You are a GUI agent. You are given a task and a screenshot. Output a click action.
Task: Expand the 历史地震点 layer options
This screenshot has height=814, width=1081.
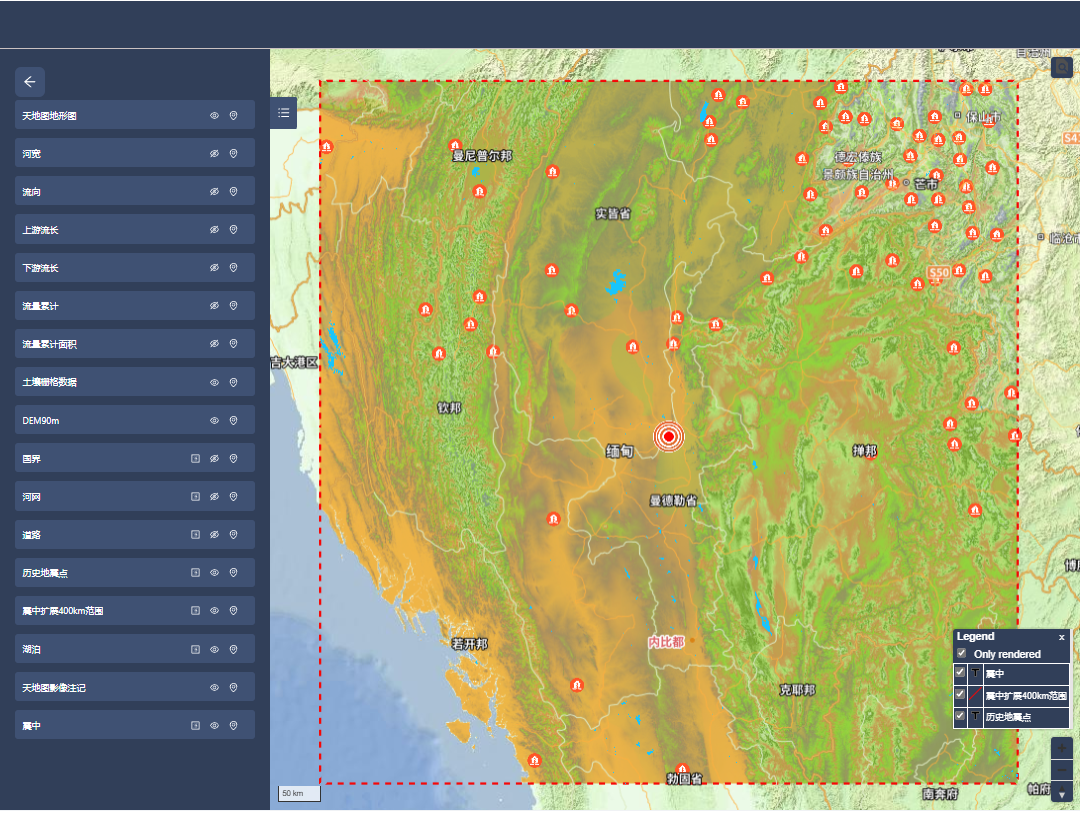point(196,573)
